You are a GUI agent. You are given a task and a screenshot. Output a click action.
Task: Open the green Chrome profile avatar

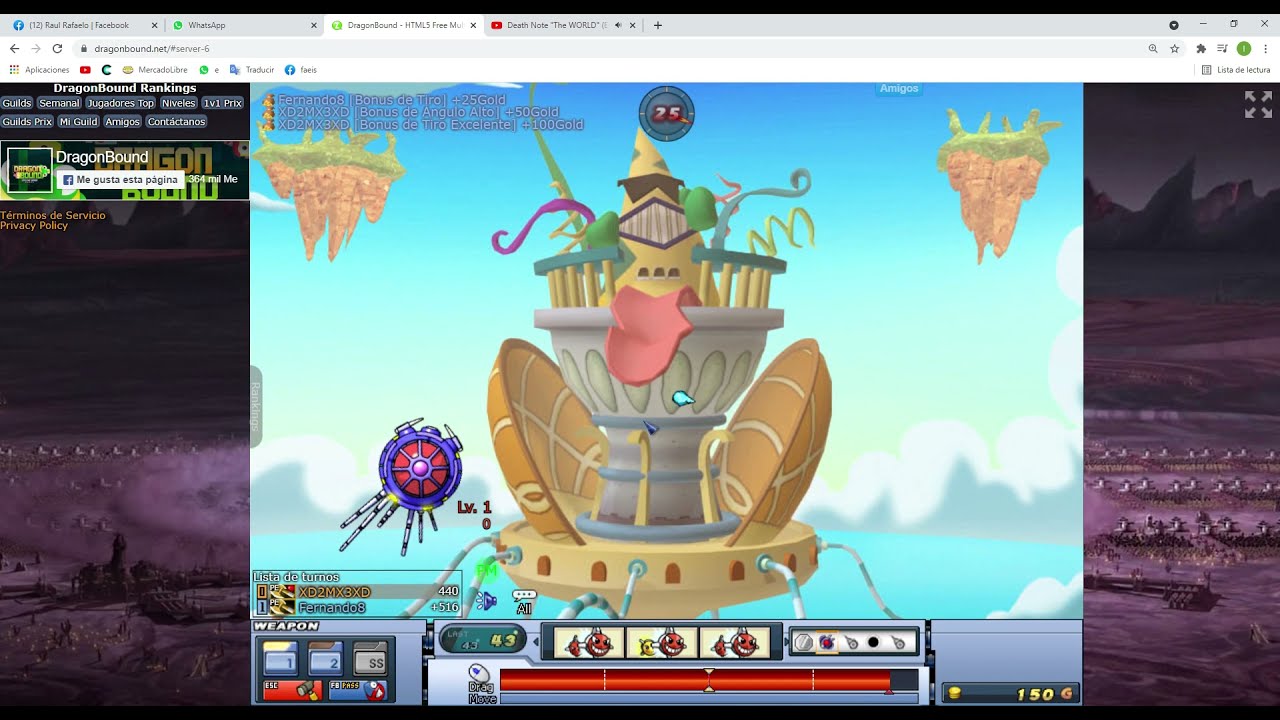click(x=1244, y=48)
